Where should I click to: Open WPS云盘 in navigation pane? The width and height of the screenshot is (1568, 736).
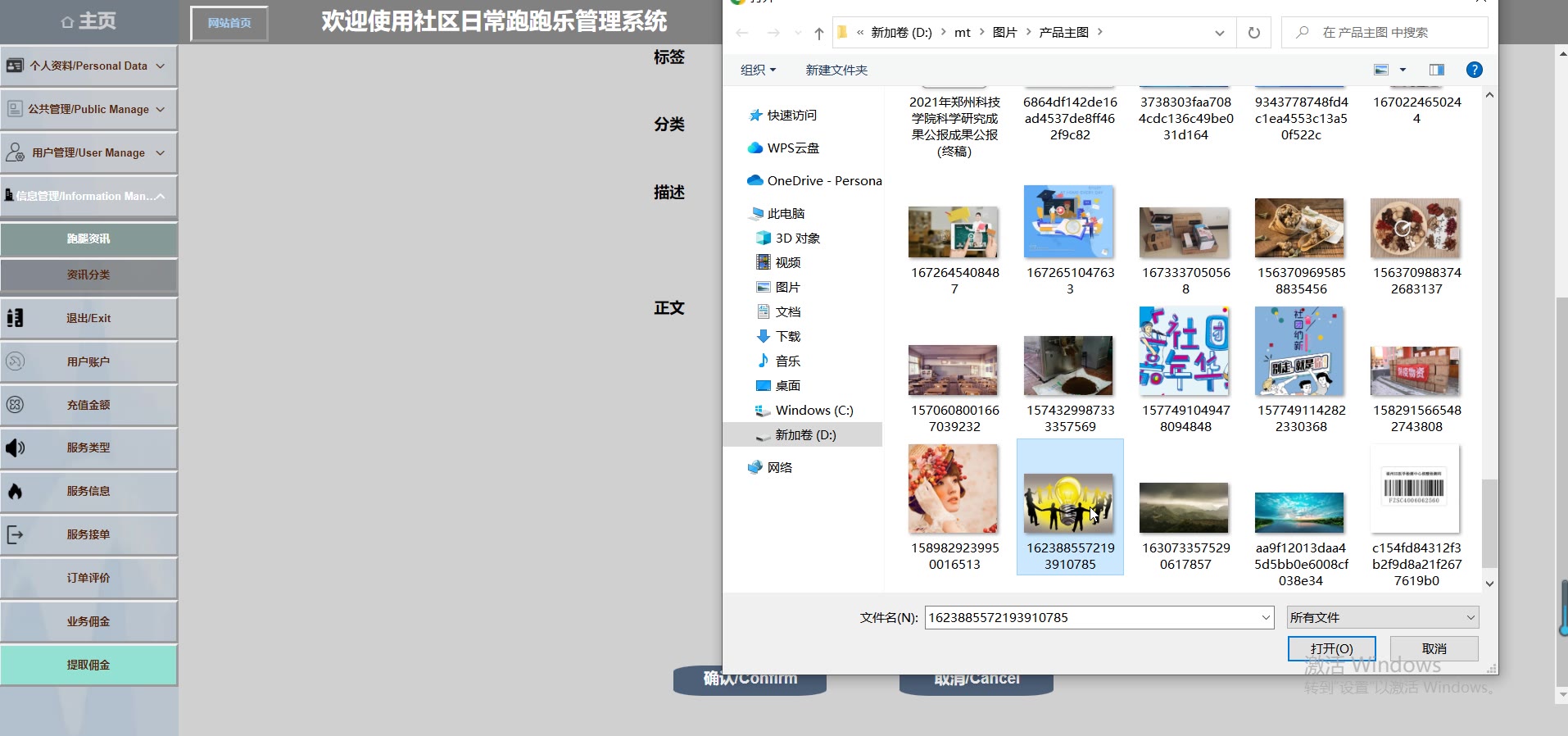pyautogui.click(x=792, y=148)
